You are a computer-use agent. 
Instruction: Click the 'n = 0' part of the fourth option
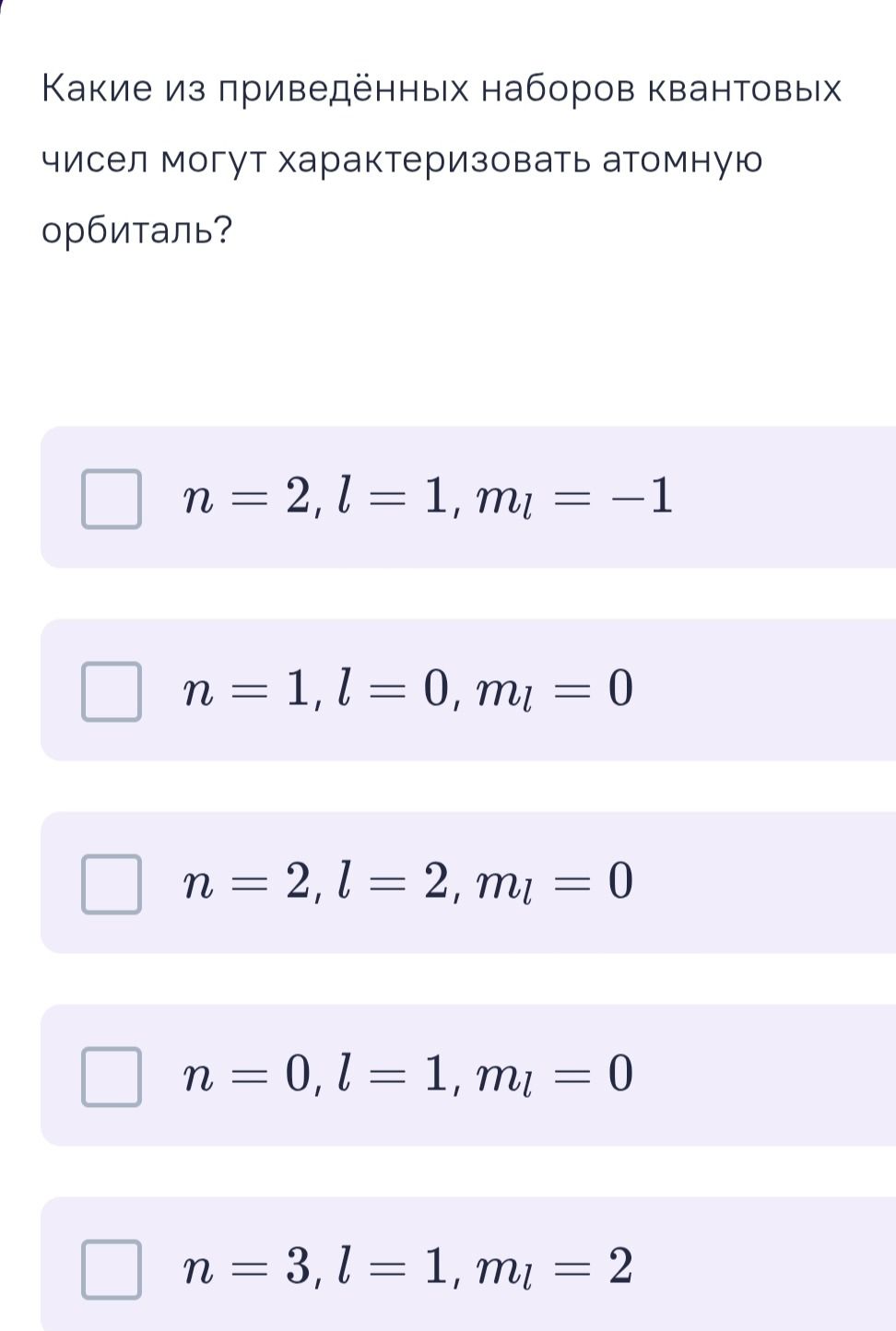click(x=249, y=1075)
